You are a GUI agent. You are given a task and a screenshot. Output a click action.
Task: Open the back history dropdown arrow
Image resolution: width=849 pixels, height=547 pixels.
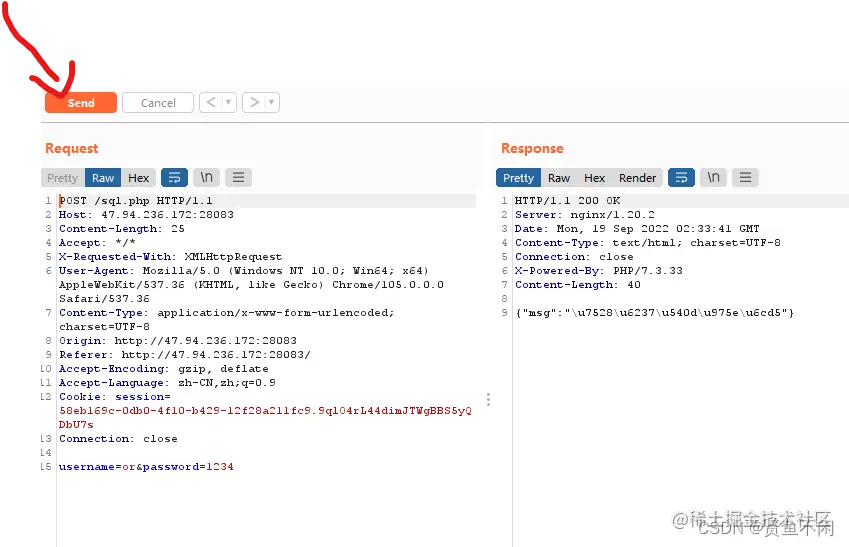[x=229, y=102]
